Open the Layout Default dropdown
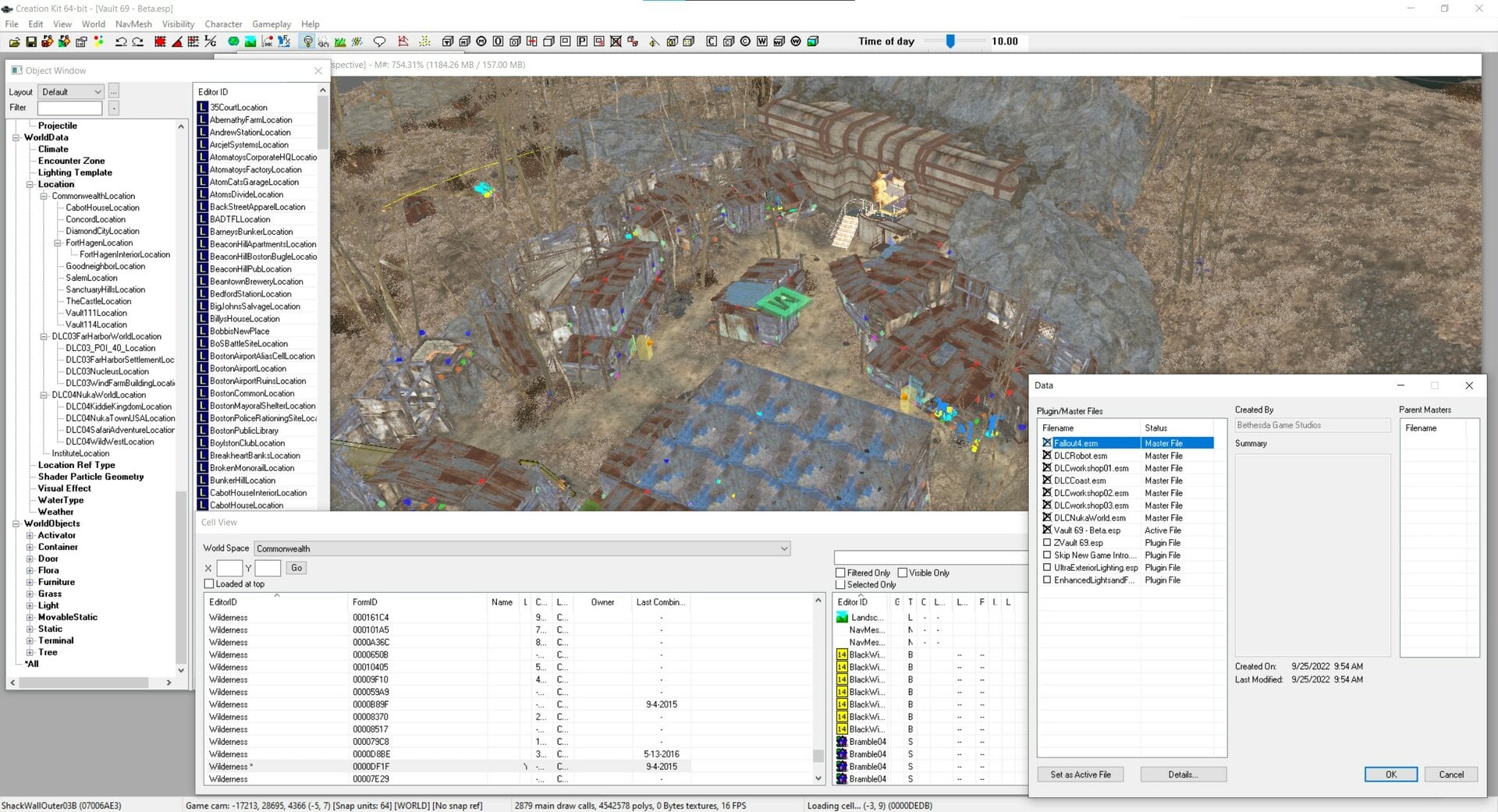 tap(71, 91)
